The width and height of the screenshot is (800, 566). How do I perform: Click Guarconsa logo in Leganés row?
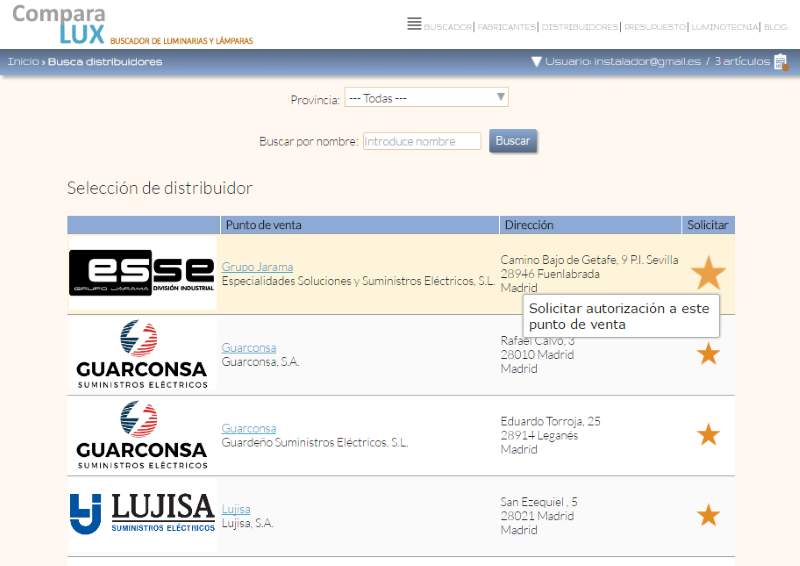(142, 434)
